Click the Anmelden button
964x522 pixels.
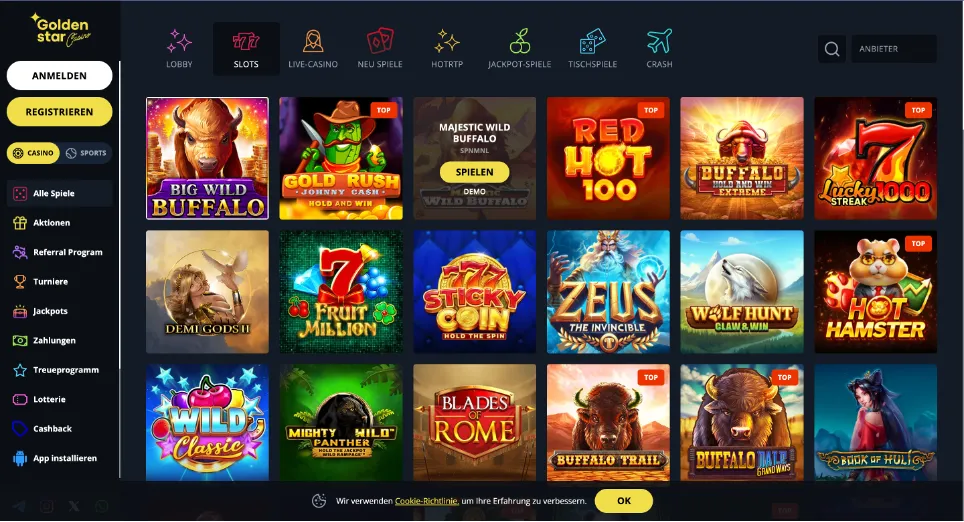[60, 76]
